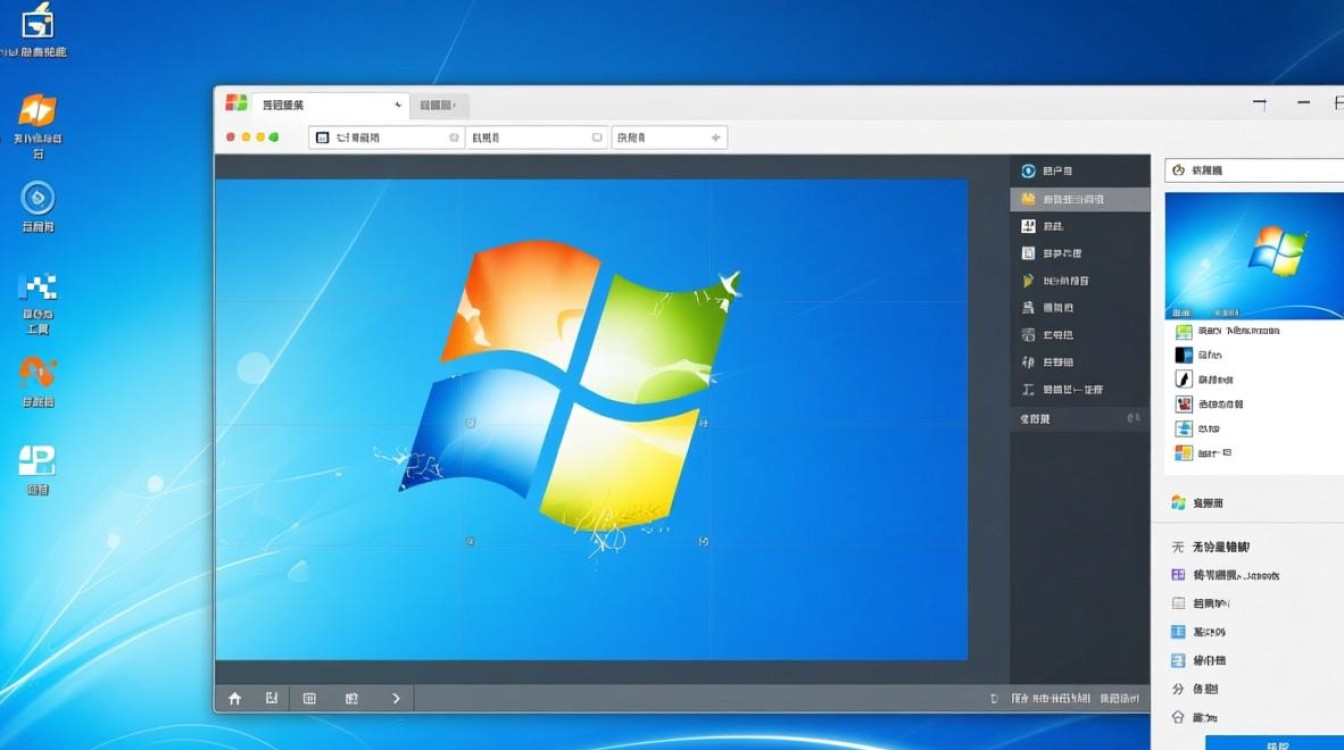
Task: Click the yellow pencil icon in dark sidebar
Action: (x=1027, y=281)
